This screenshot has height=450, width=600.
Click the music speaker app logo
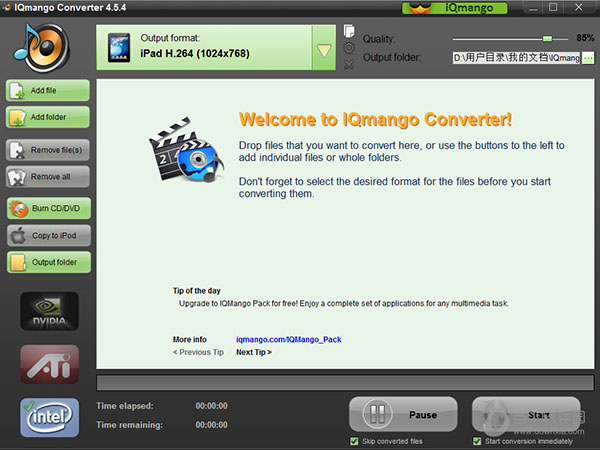41,48
